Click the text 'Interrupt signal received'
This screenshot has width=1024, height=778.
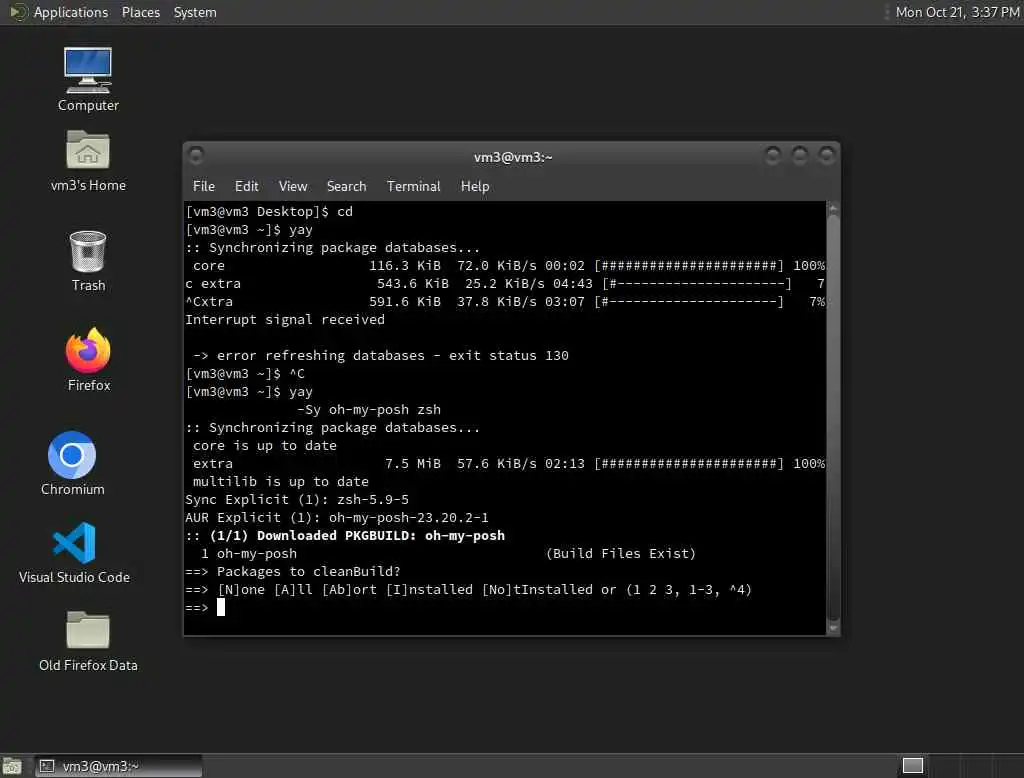click(285, 319)
